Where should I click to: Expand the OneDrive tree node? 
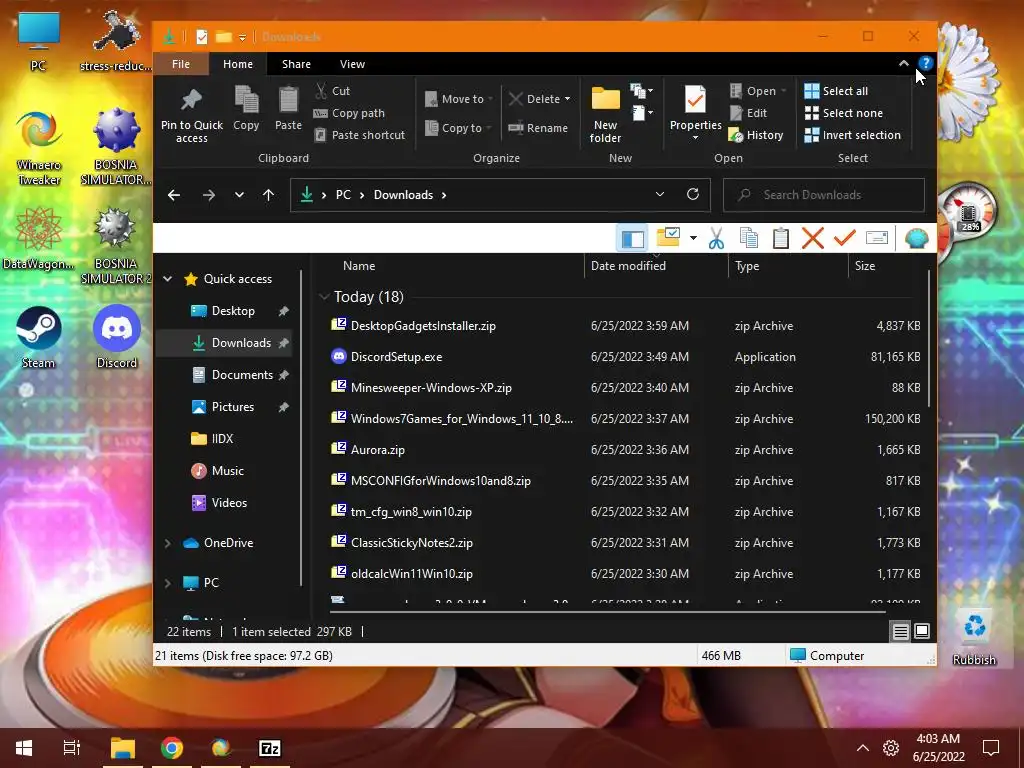pyautogui.click(x=167, y=543)
